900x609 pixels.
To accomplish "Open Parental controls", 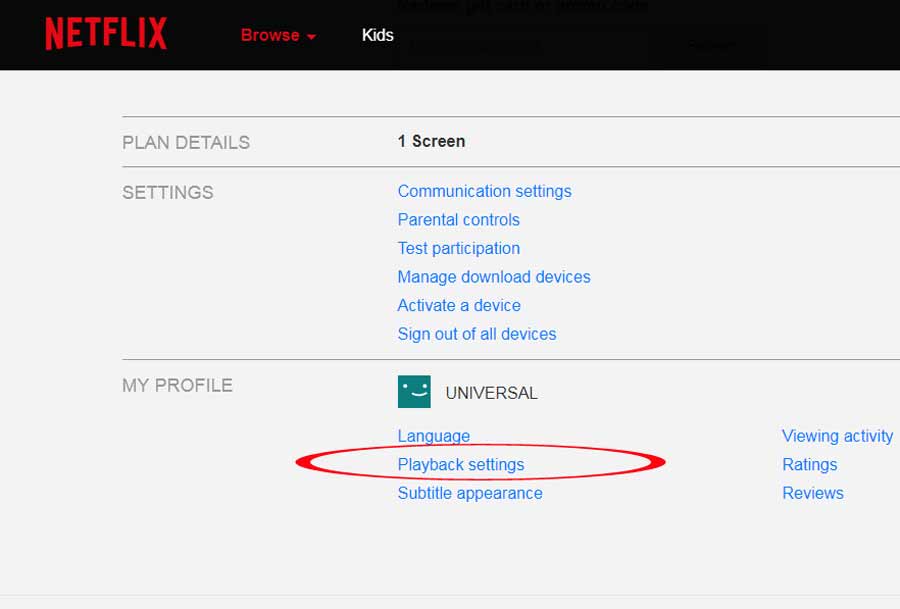I will tap(459, 220).
